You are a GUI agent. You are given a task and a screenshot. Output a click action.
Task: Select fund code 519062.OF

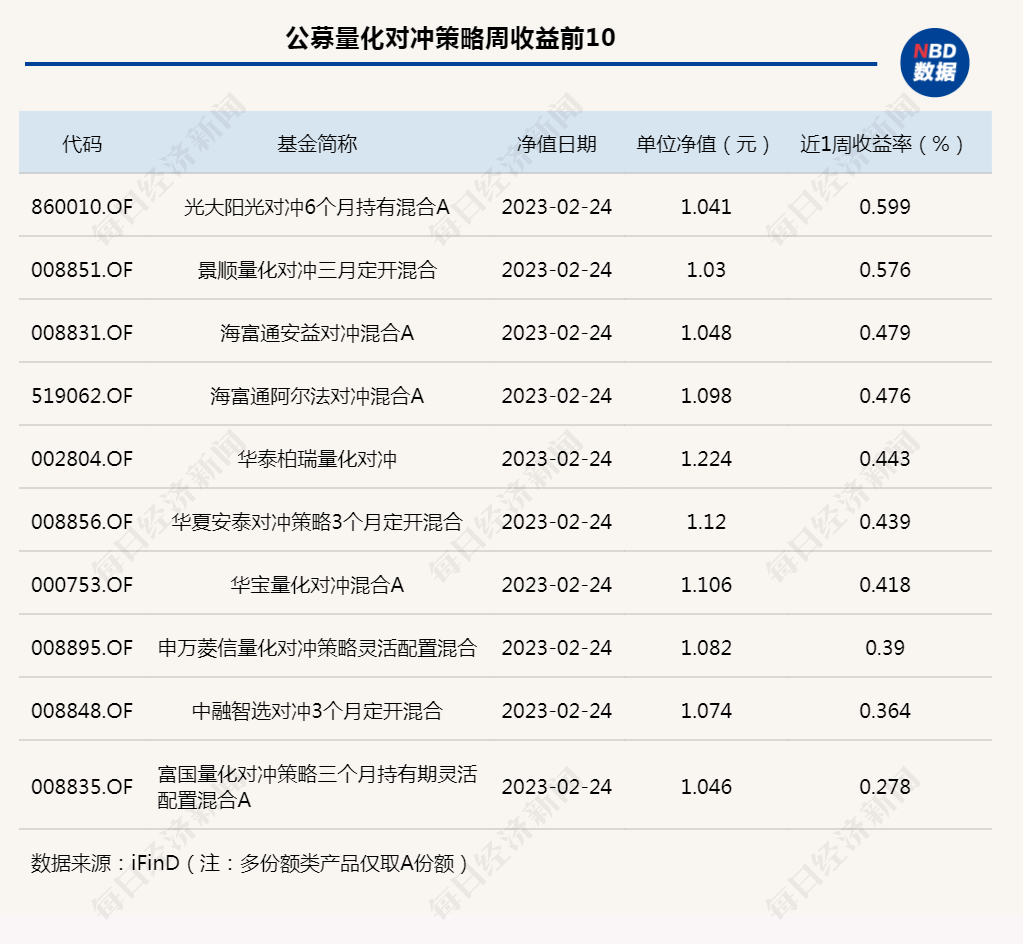click(x=82, y=396)
